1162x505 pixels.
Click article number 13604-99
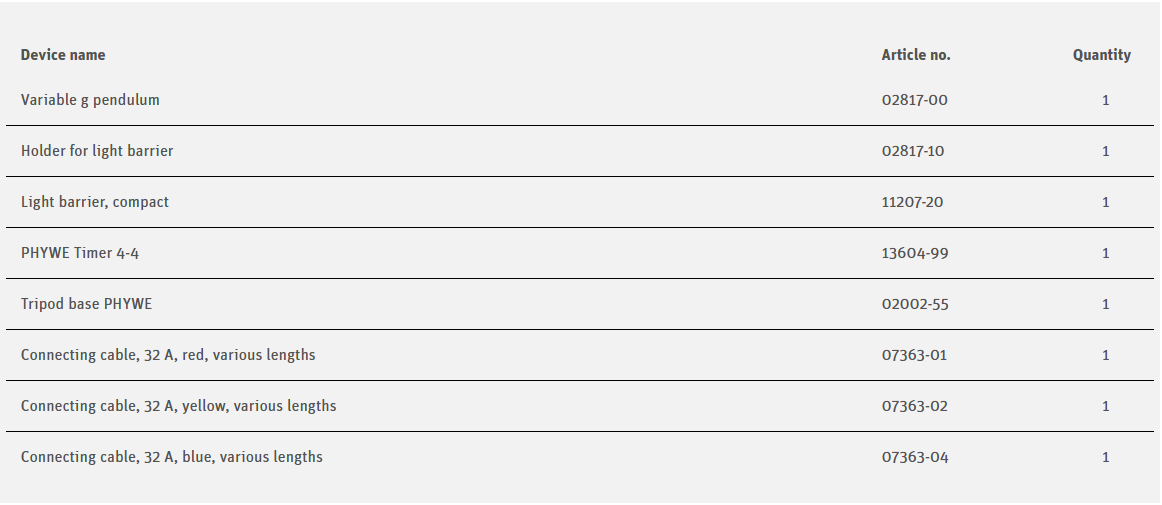(915, 253)
